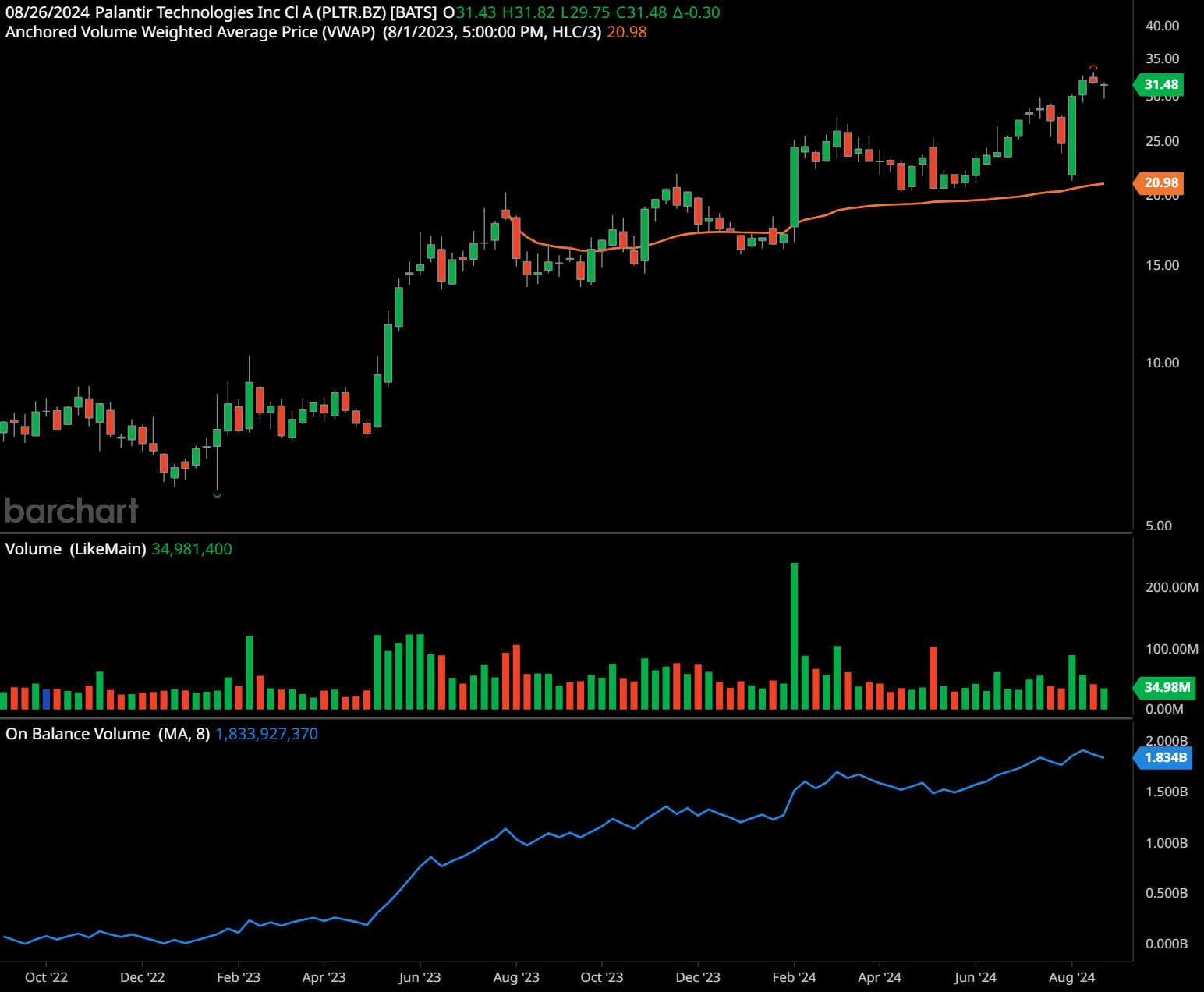
Task: Click the 200.00M volume axis label
Action: tap(1171, 587)
